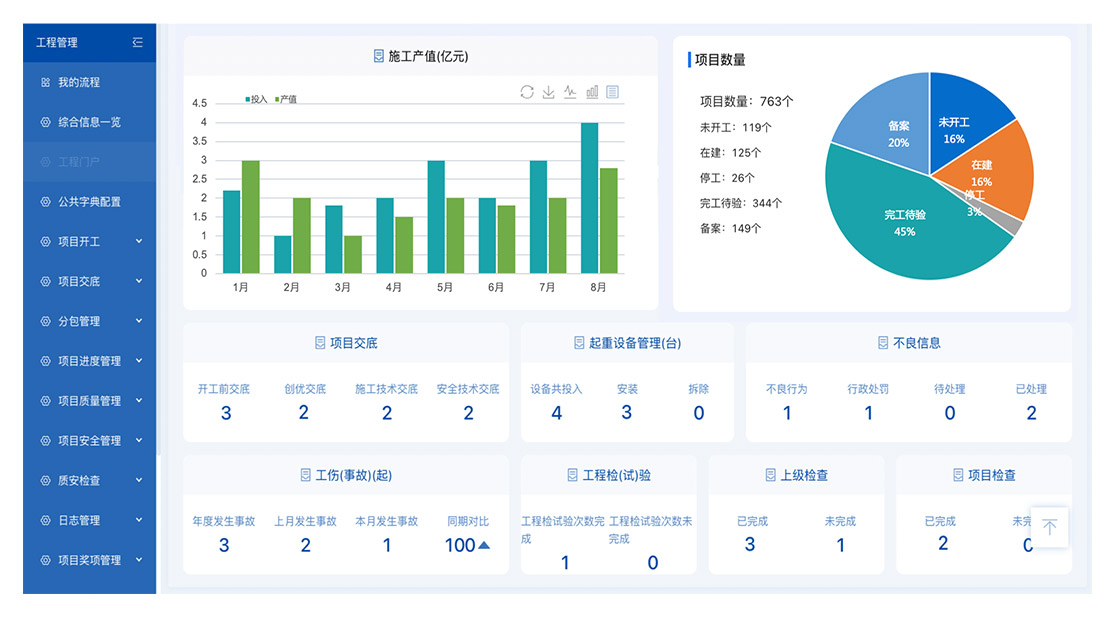Toggle the 产值 legend series
This screenshot has height=620, width=1110.
coord(284,99)
